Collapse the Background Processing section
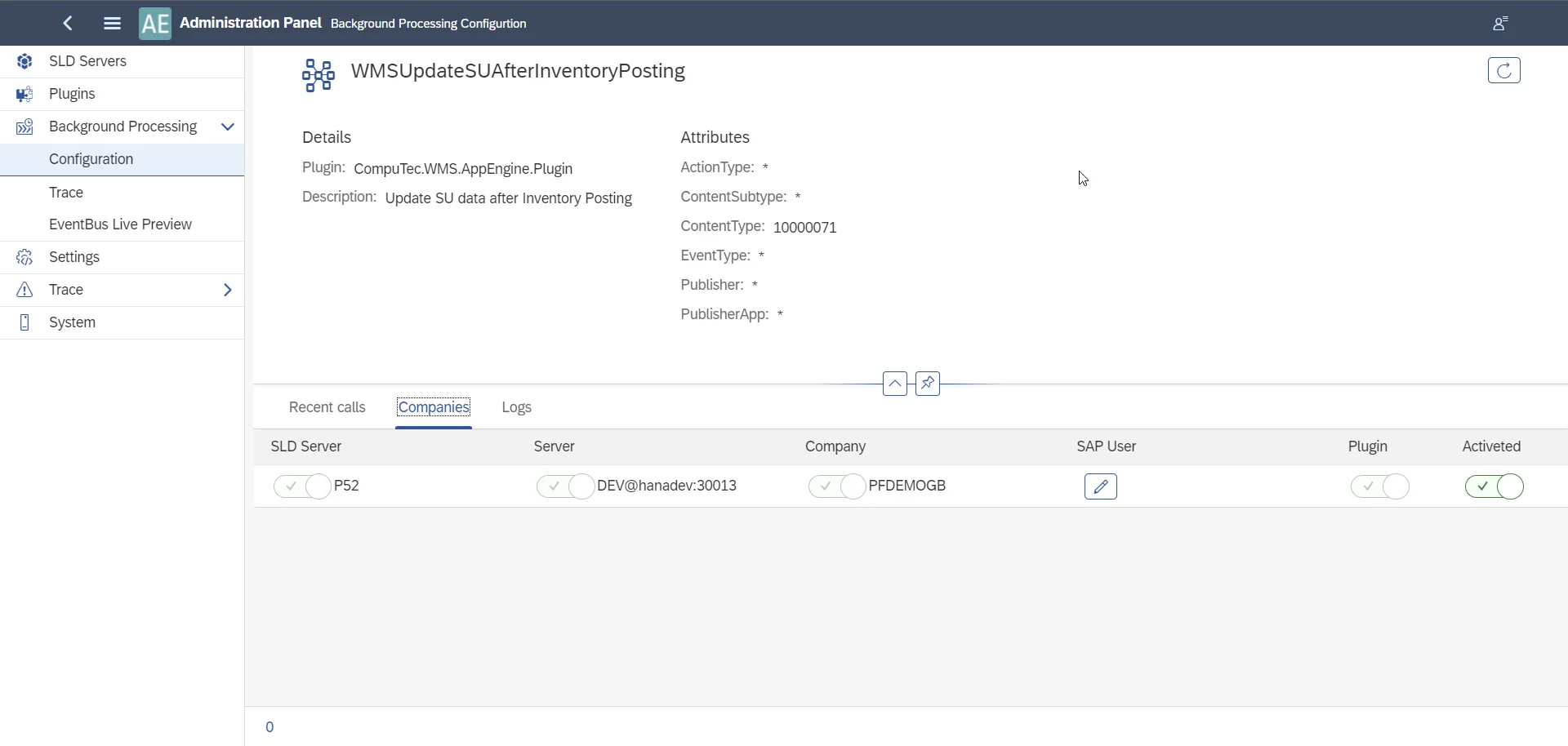1568x746 pixels. pyautogui.click(x=228, y=127)
